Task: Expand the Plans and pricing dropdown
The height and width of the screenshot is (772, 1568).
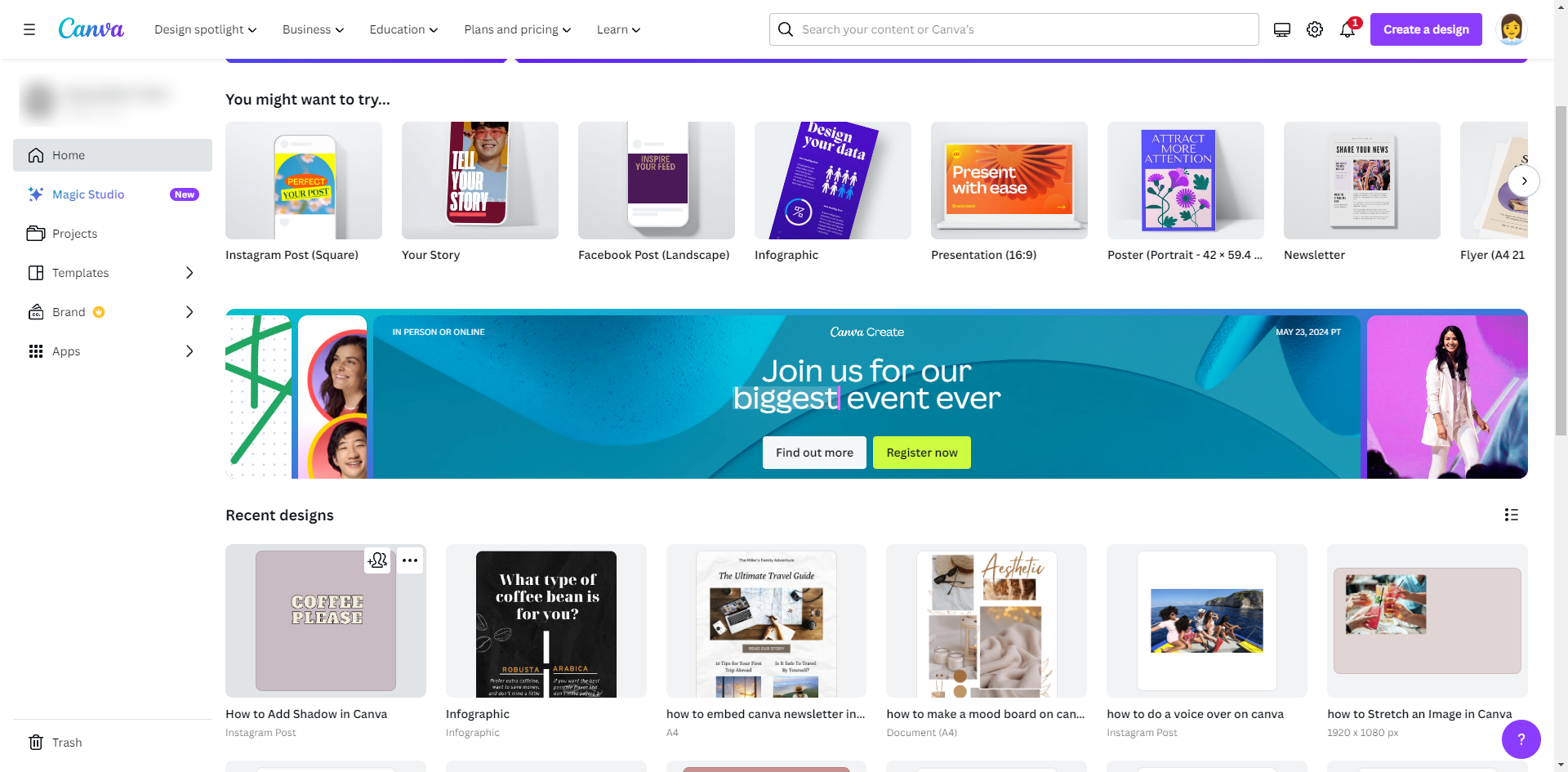Action: [518, 29]
